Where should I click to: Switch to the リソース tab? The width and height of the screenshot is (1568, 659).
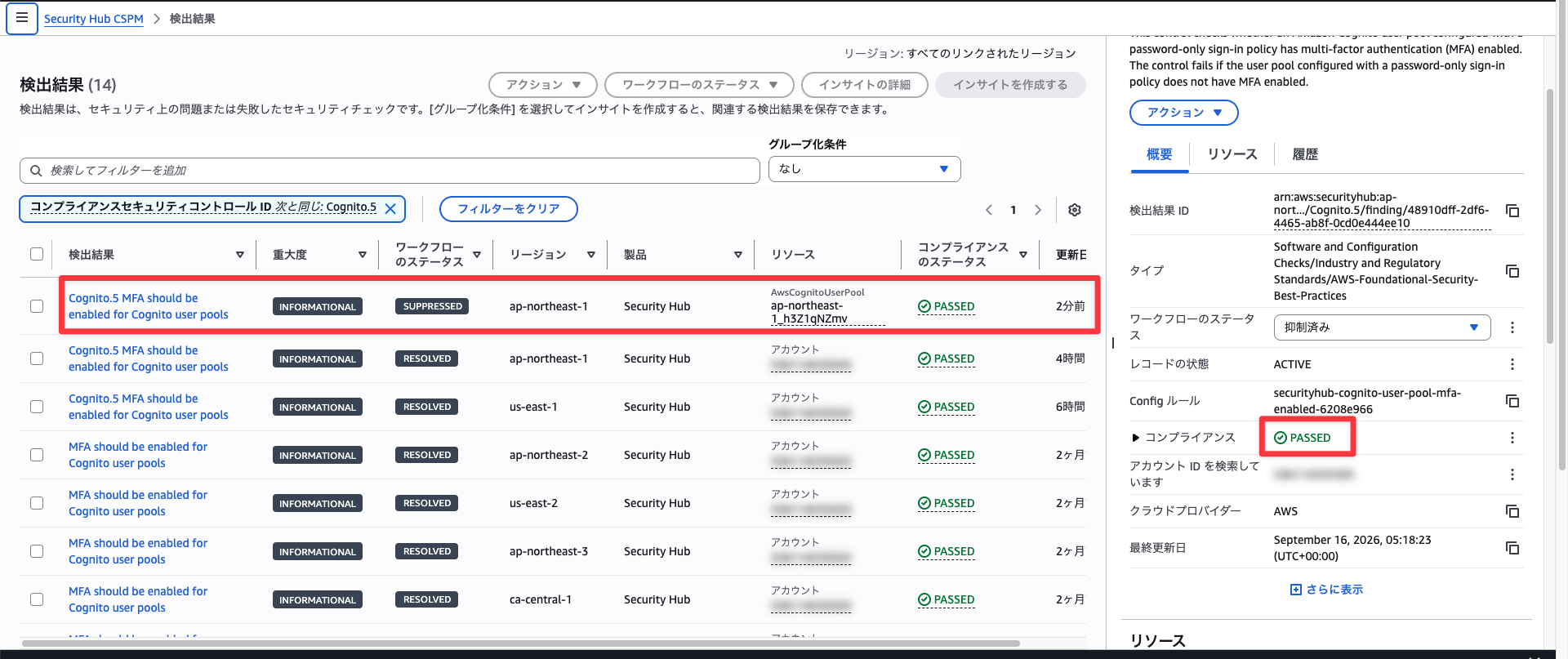tap(1232, 154)
